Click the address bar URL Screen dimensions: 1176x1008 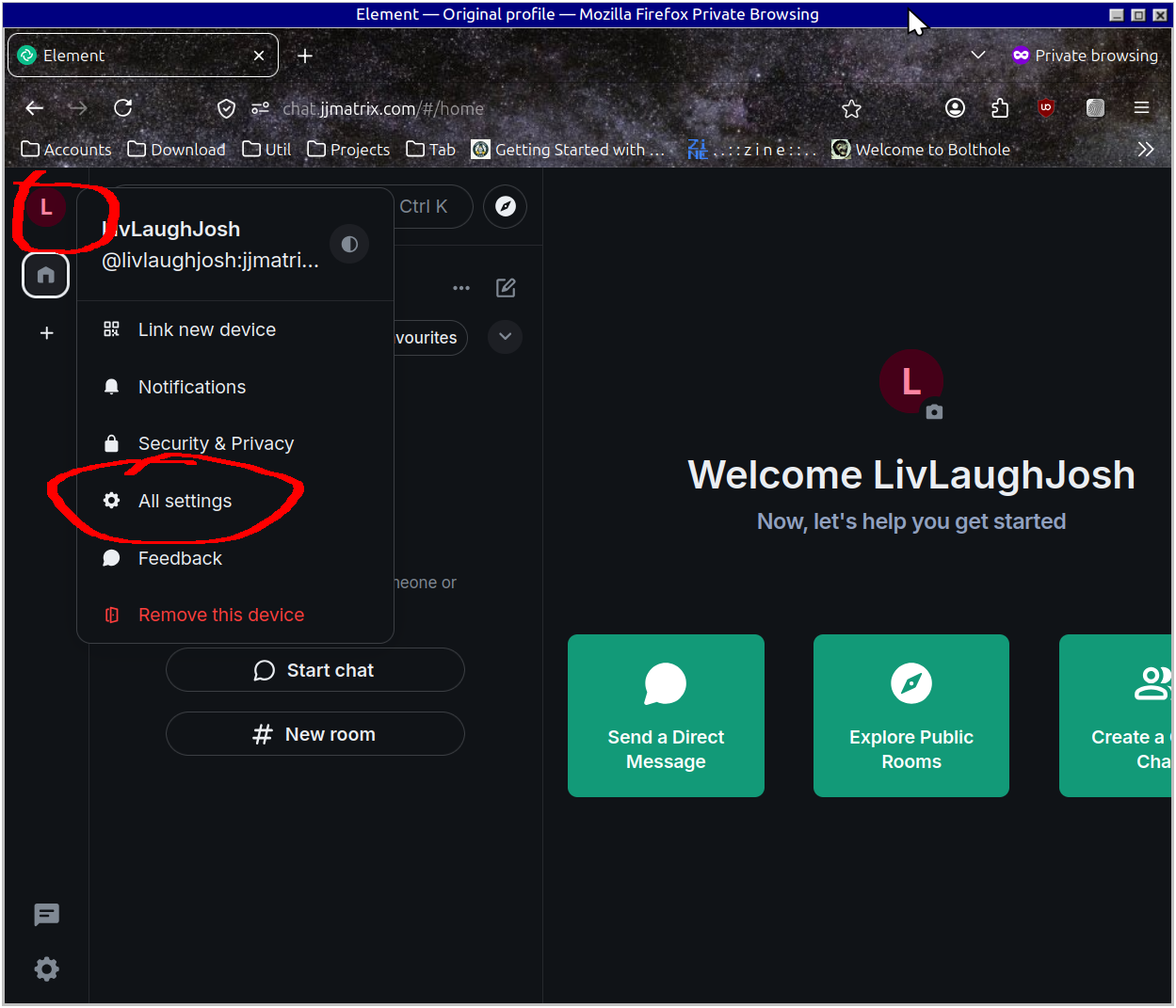(x=383, y=109)
